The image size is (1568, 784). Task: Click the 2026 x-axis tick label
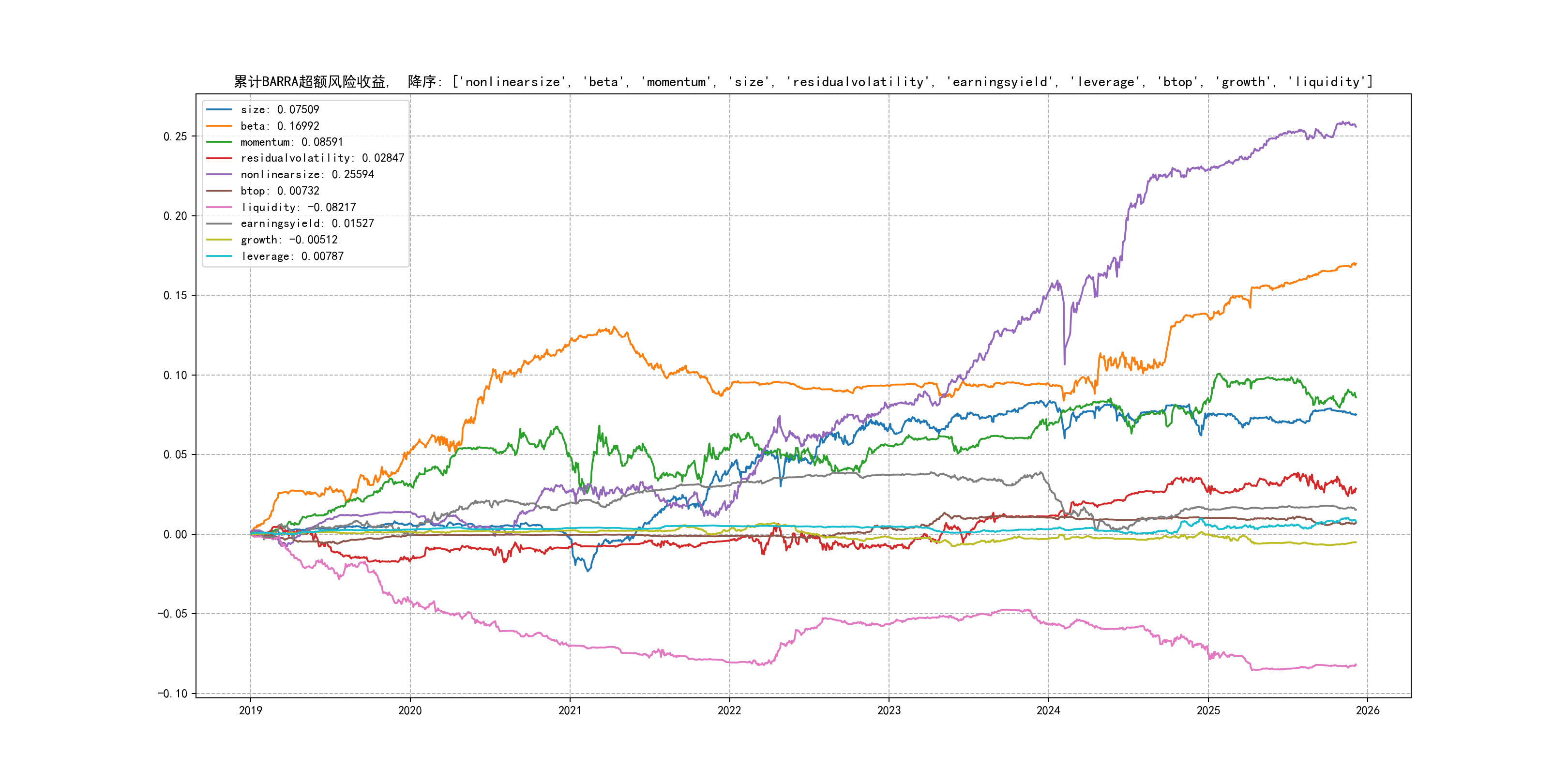point(1367,710)
